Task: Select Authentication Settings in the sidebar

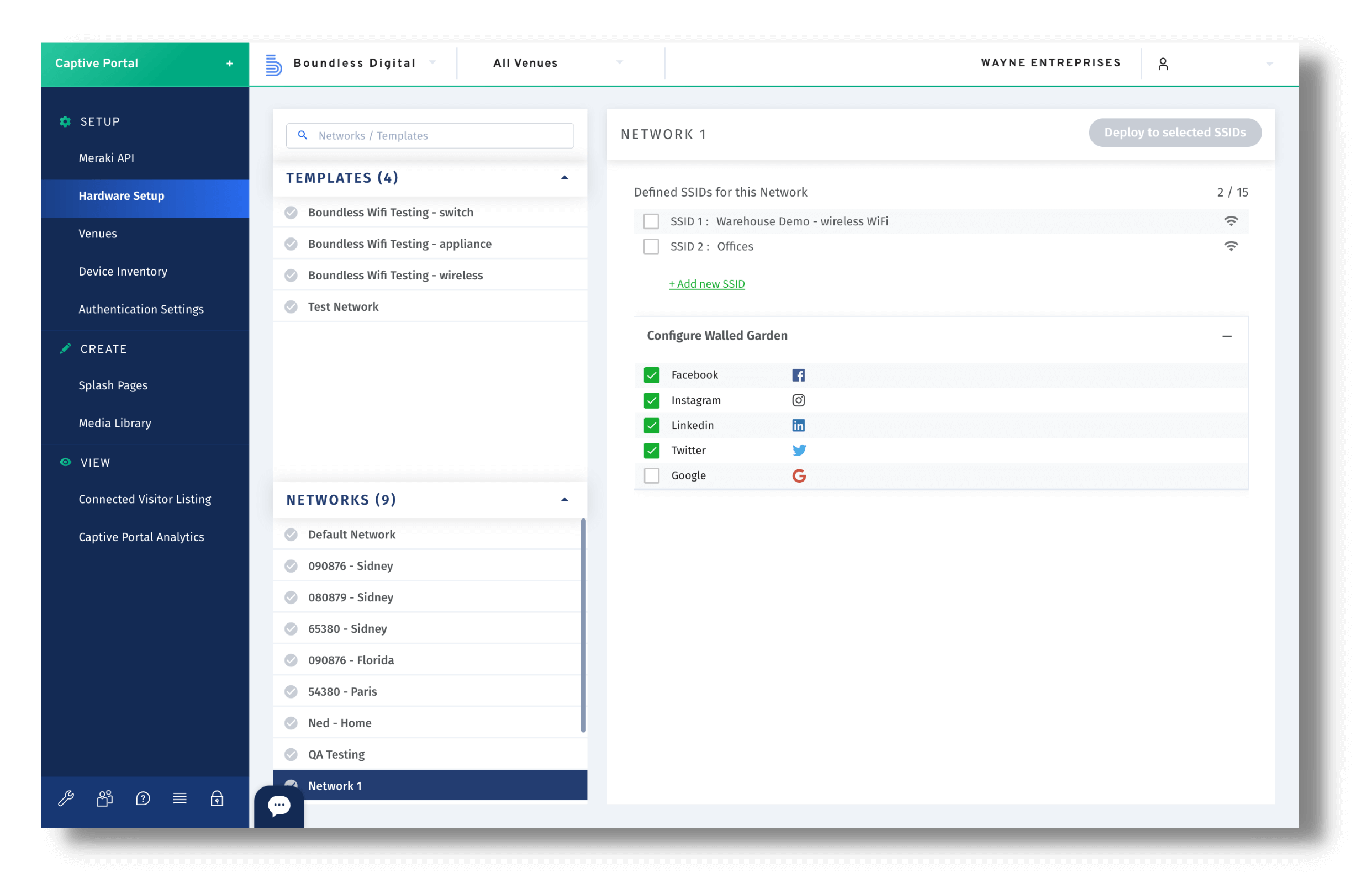Action: [141, 309]
